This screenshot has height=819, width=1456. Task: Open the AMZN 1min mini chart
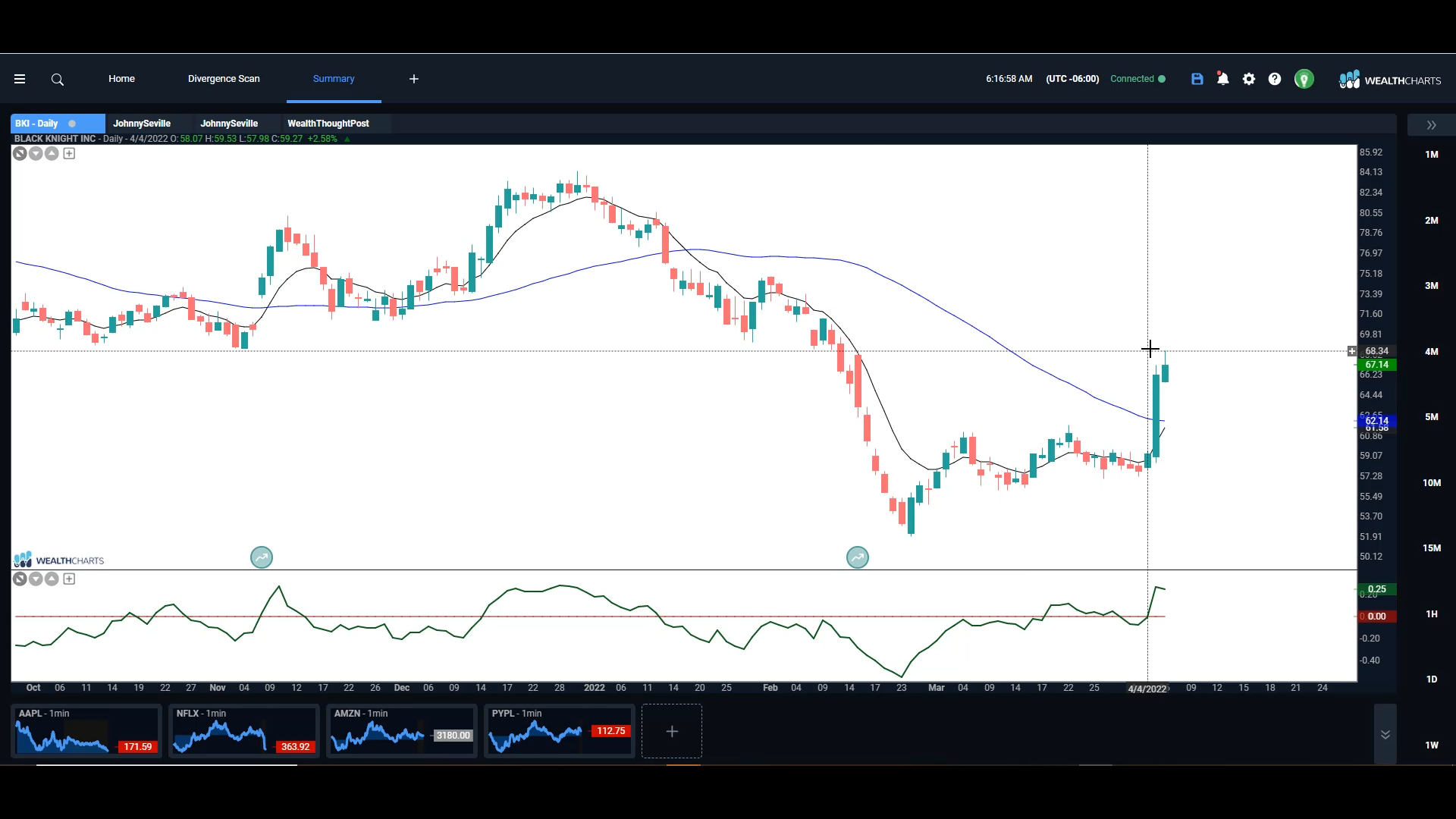pyautogui.click(x=402, y=731)
